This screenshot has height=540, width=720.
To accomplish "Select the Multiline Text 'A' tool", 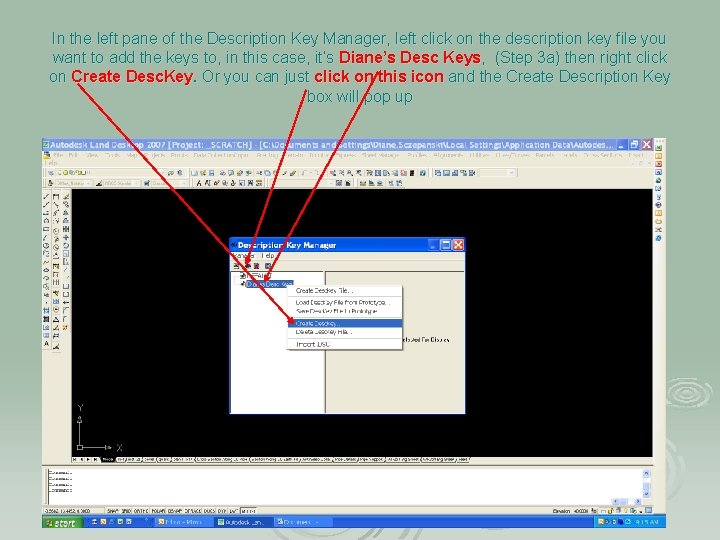I will click(46, 343).
